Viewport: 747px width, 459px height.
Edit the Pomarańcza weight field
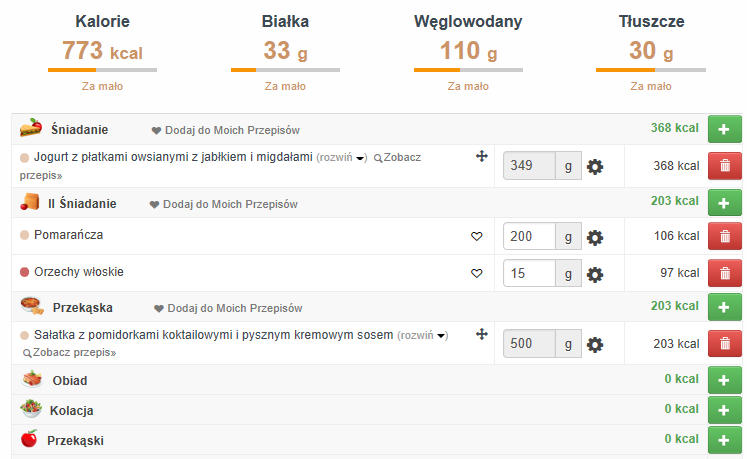(x=529, y=237)
